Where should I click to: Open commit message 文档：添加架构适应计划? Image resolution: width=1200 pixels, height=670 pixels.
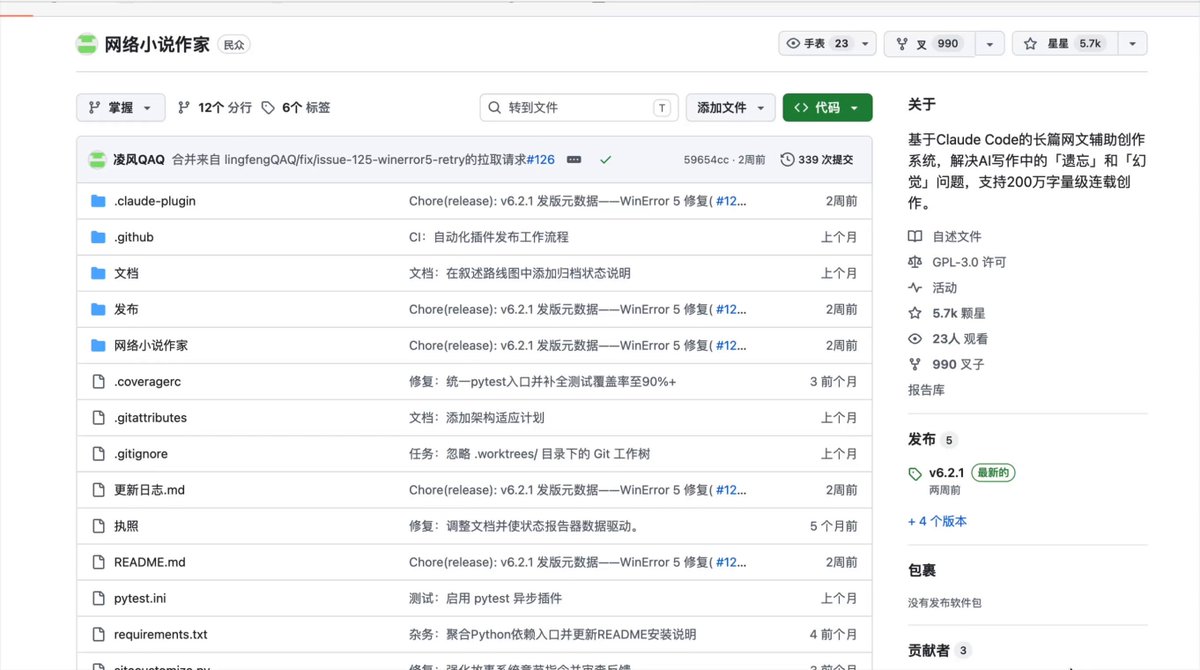pyautogui.click(x=477, y=418)
